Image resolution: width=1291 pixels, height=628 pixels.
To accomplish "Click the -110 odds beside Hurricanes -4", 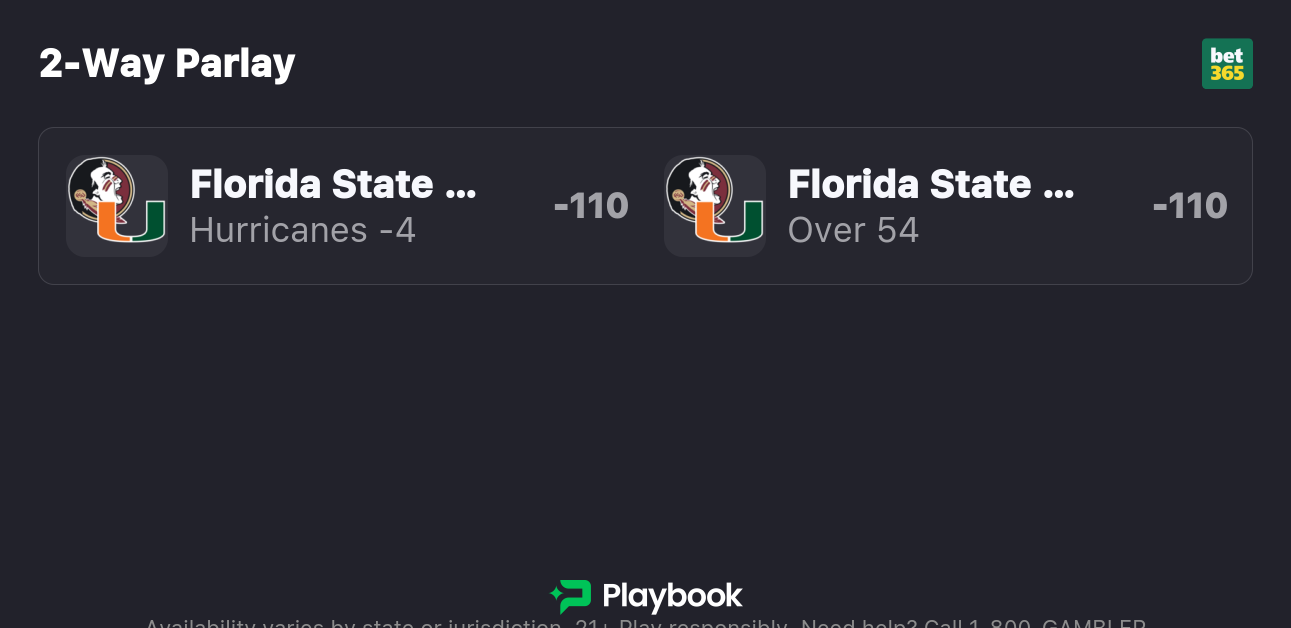I will click(x=590, y=206).
